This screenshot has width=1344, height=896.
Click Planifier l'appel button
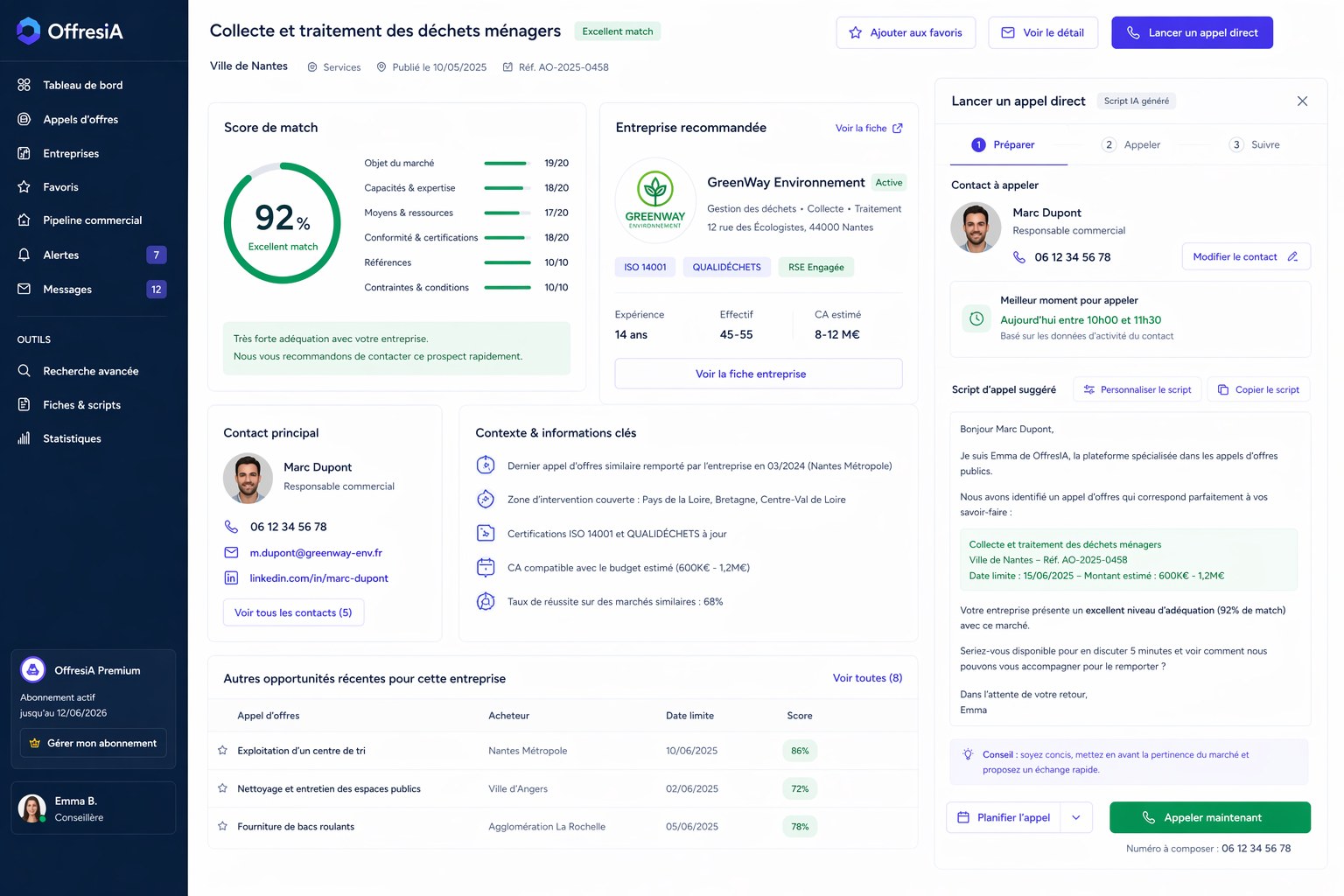click(1004, 817)
